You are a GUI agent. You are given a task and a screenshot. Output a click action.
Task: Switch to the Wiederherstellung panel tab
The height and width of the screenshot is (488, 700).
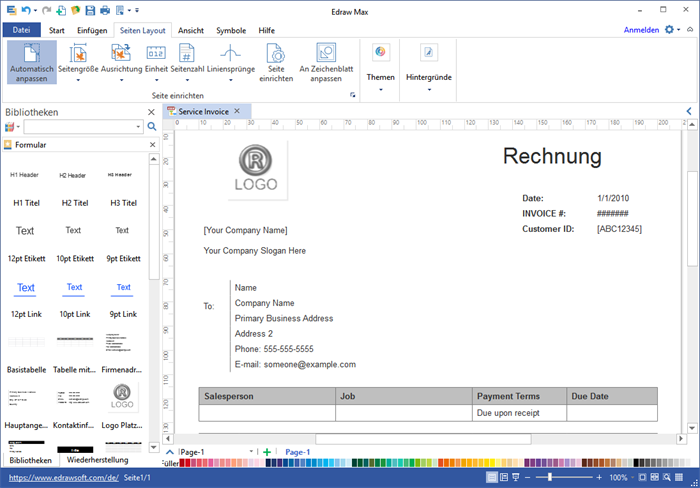click(97, 460)
